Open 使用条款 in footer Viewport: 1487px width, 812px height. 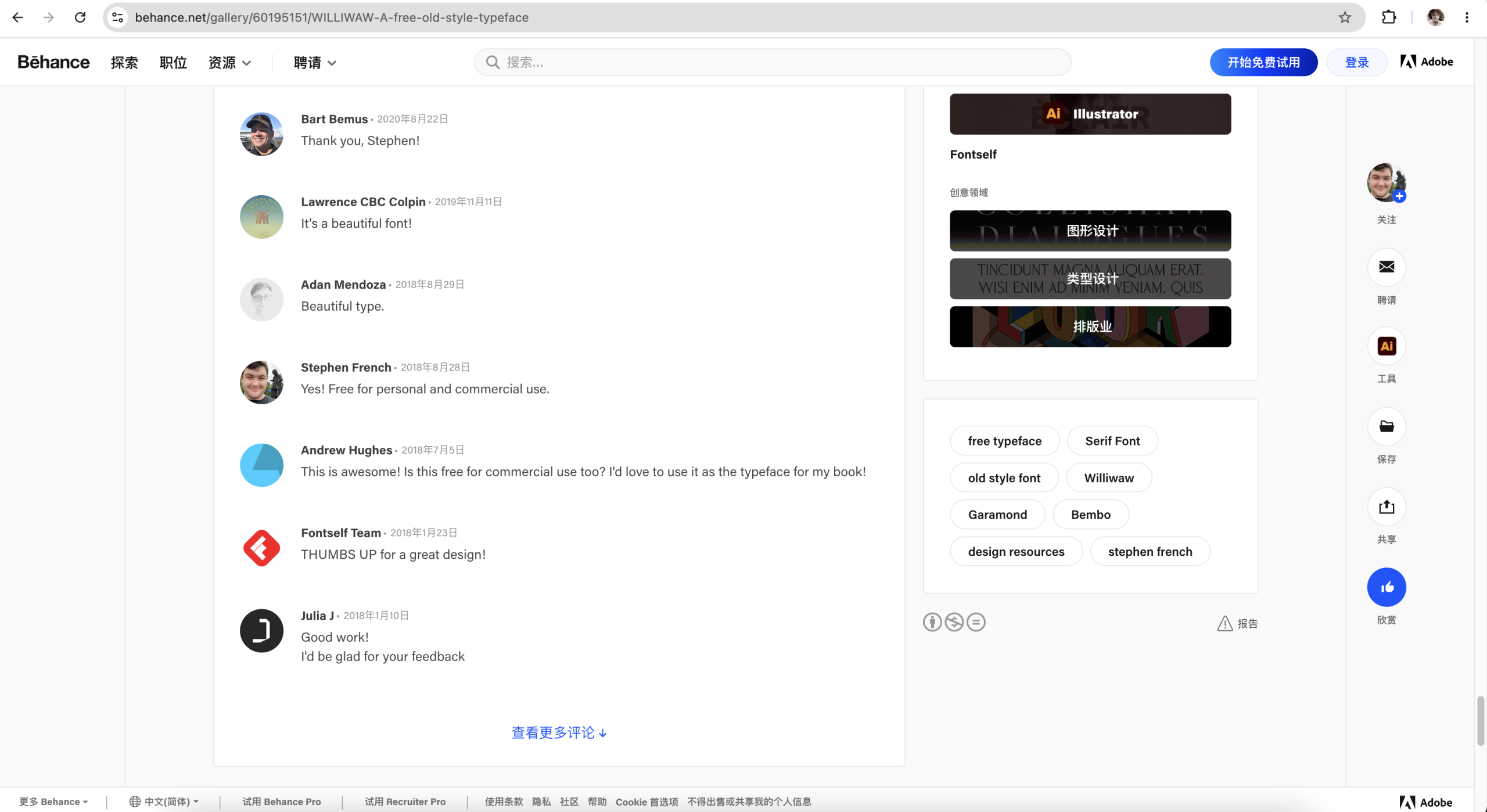click(x=504, y=802)
